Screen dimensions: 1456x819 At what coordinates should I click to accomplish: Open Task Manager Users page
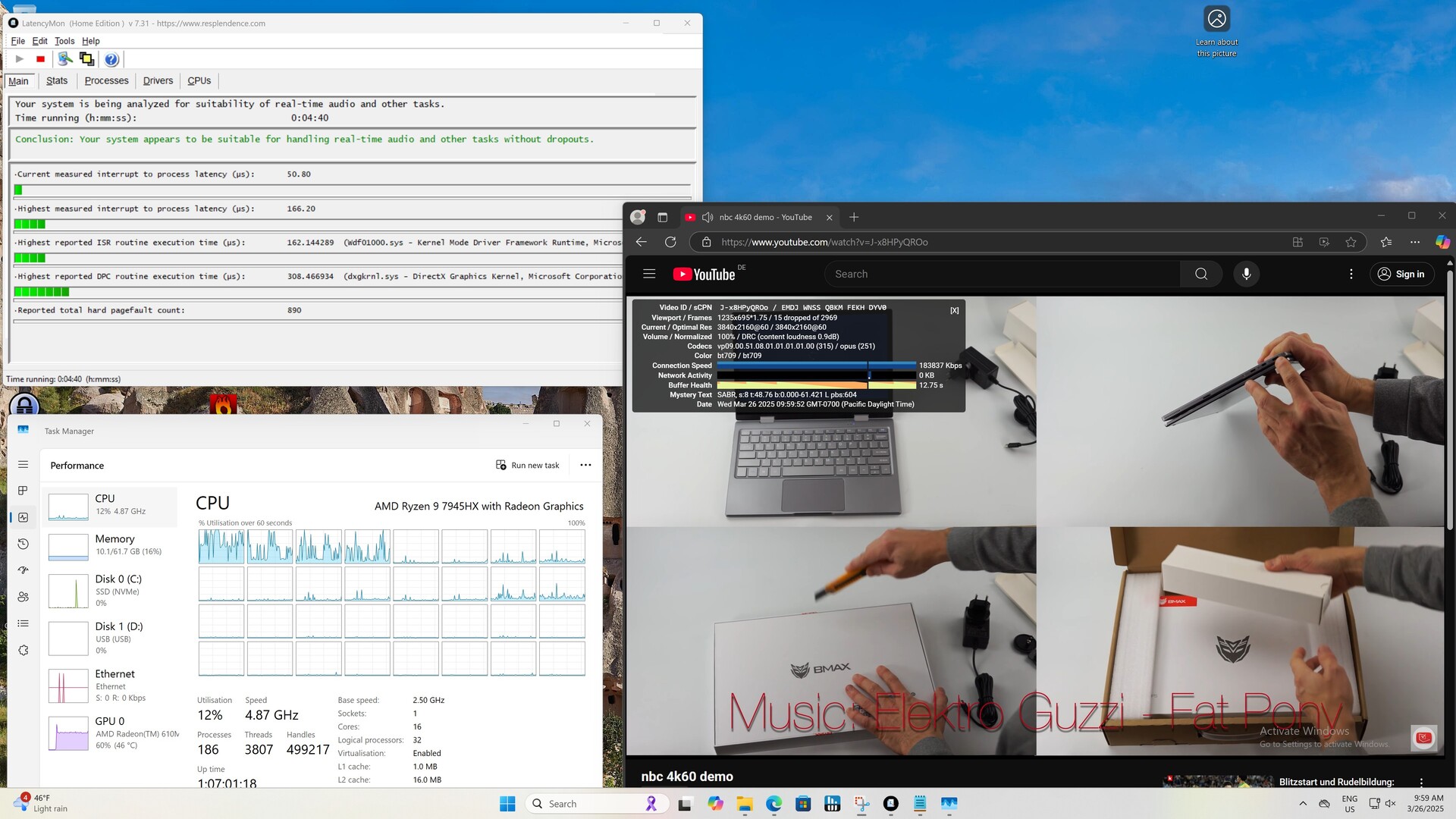click(x=23, y=597)
